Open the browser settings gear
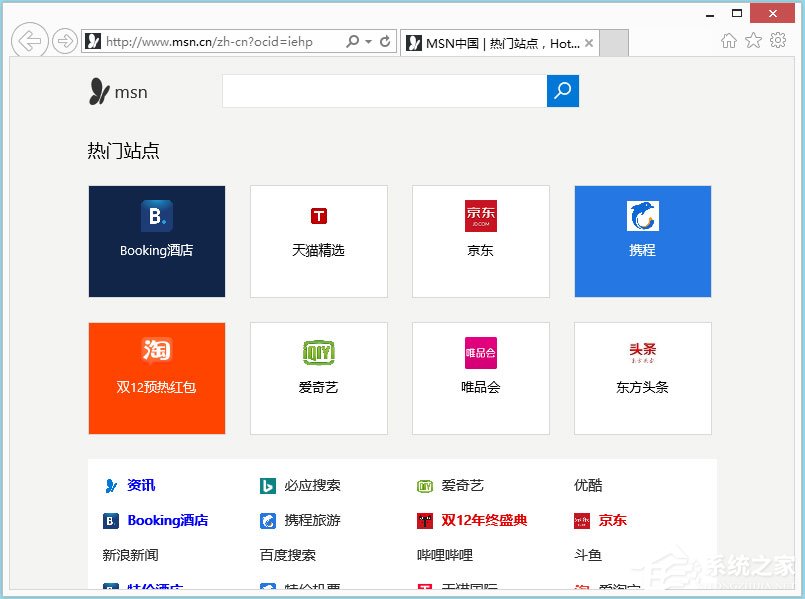 coord(779,41)
